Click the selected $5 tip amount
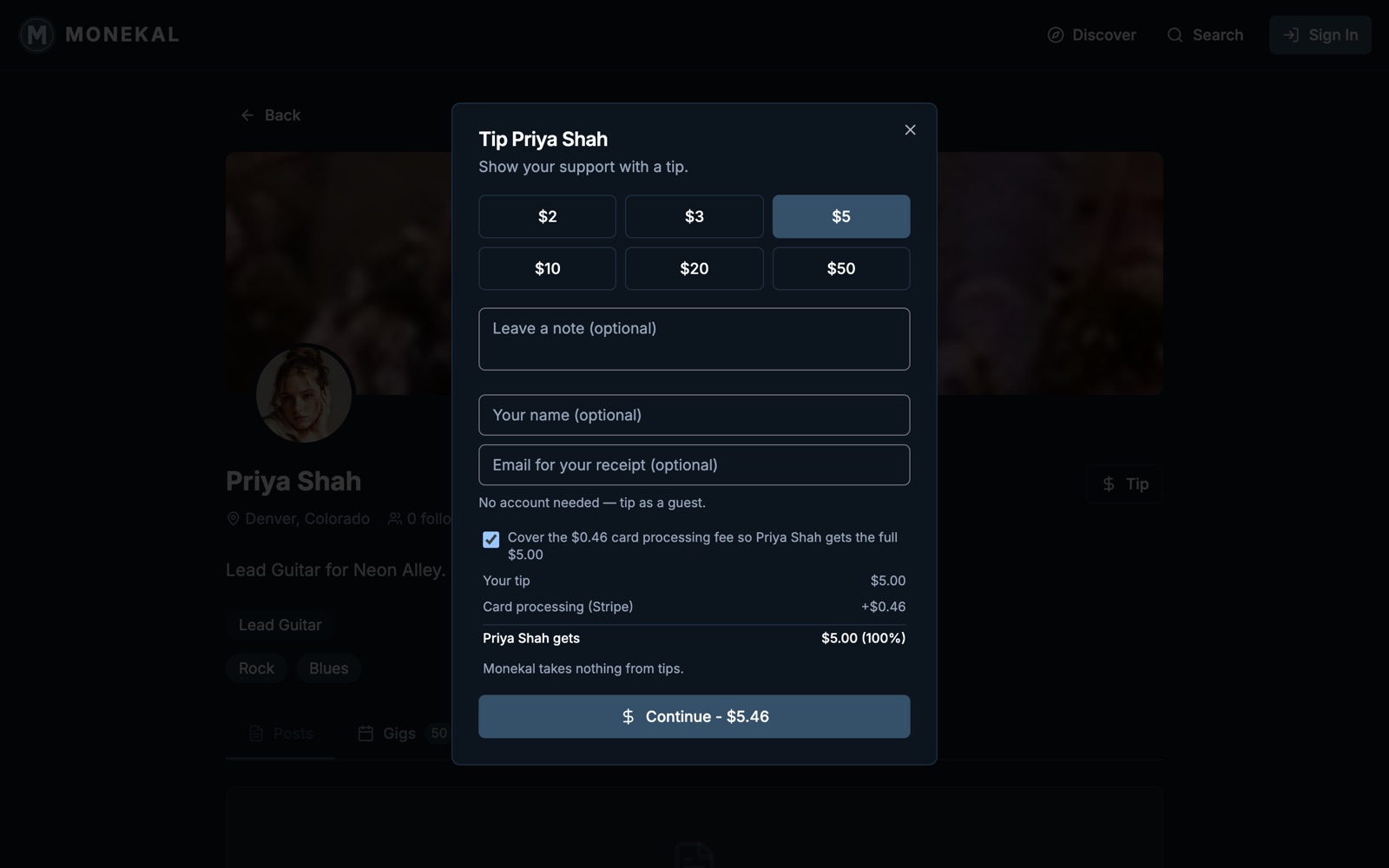Screen dimensions: 1389x868 pyautogui.click(x=841, y=216)
